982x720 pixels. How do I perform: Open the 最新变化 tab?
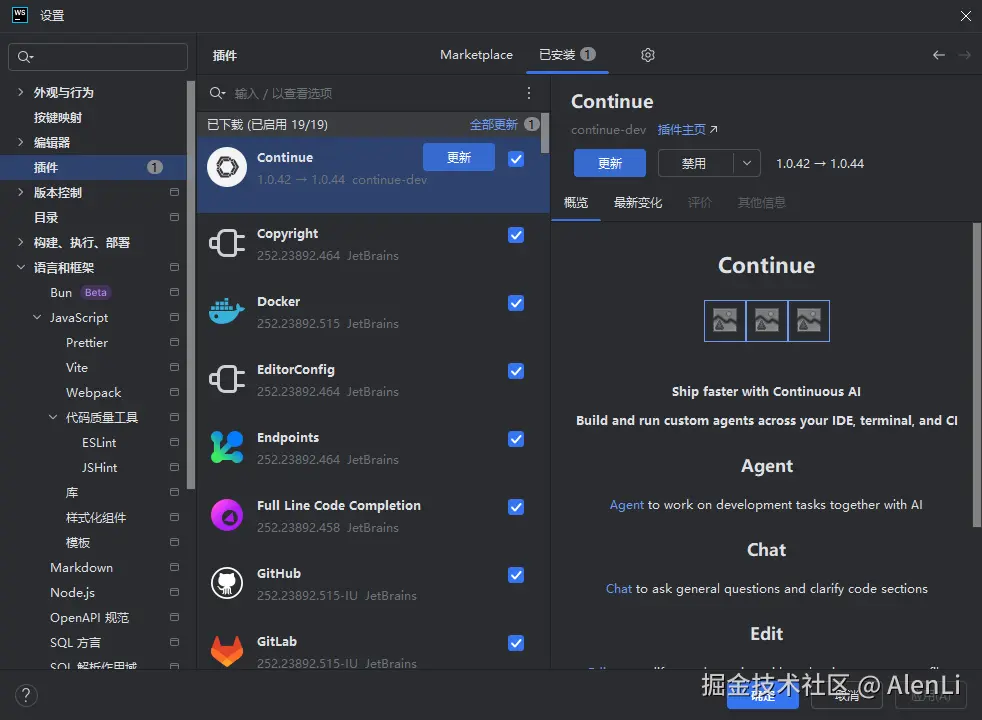(638, 202)
